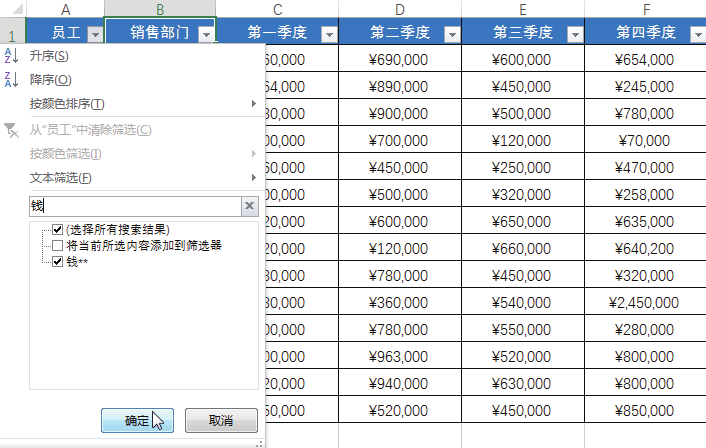Open the 销售部门 filter dropdown arrow

[206, 34]
